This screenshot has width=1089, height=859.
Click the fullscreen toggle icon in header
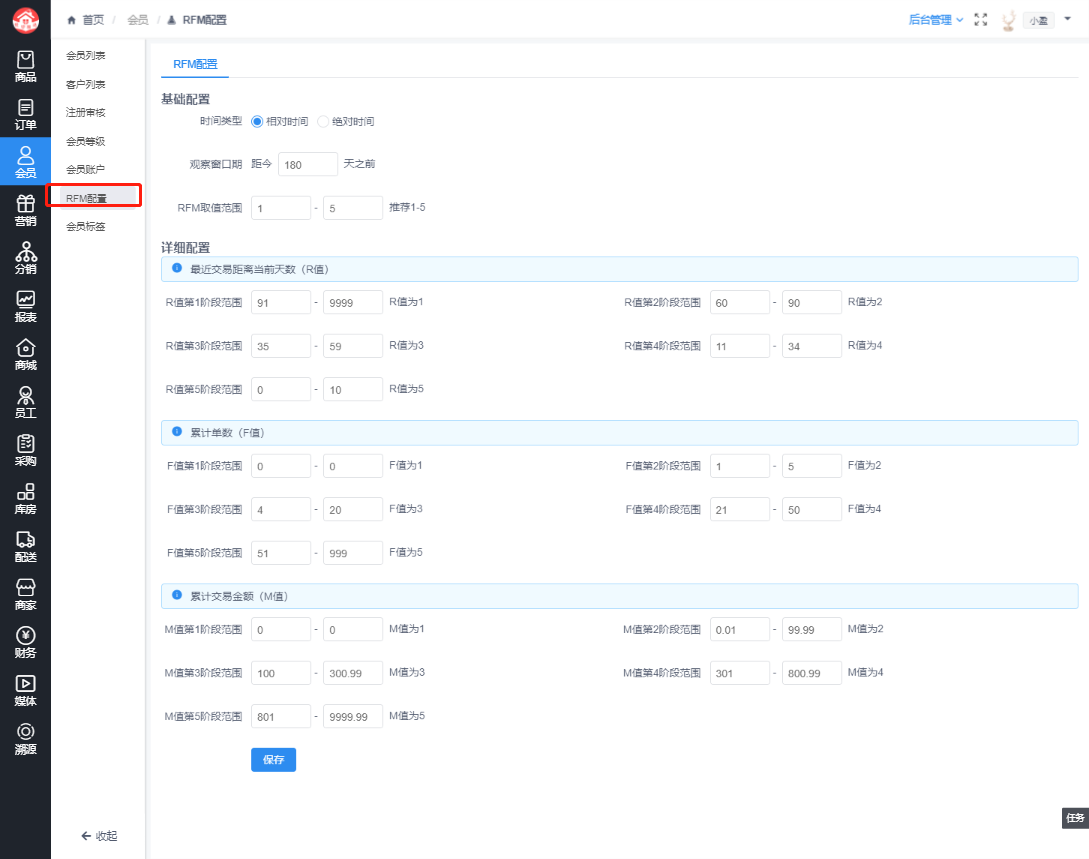[981, 20]
